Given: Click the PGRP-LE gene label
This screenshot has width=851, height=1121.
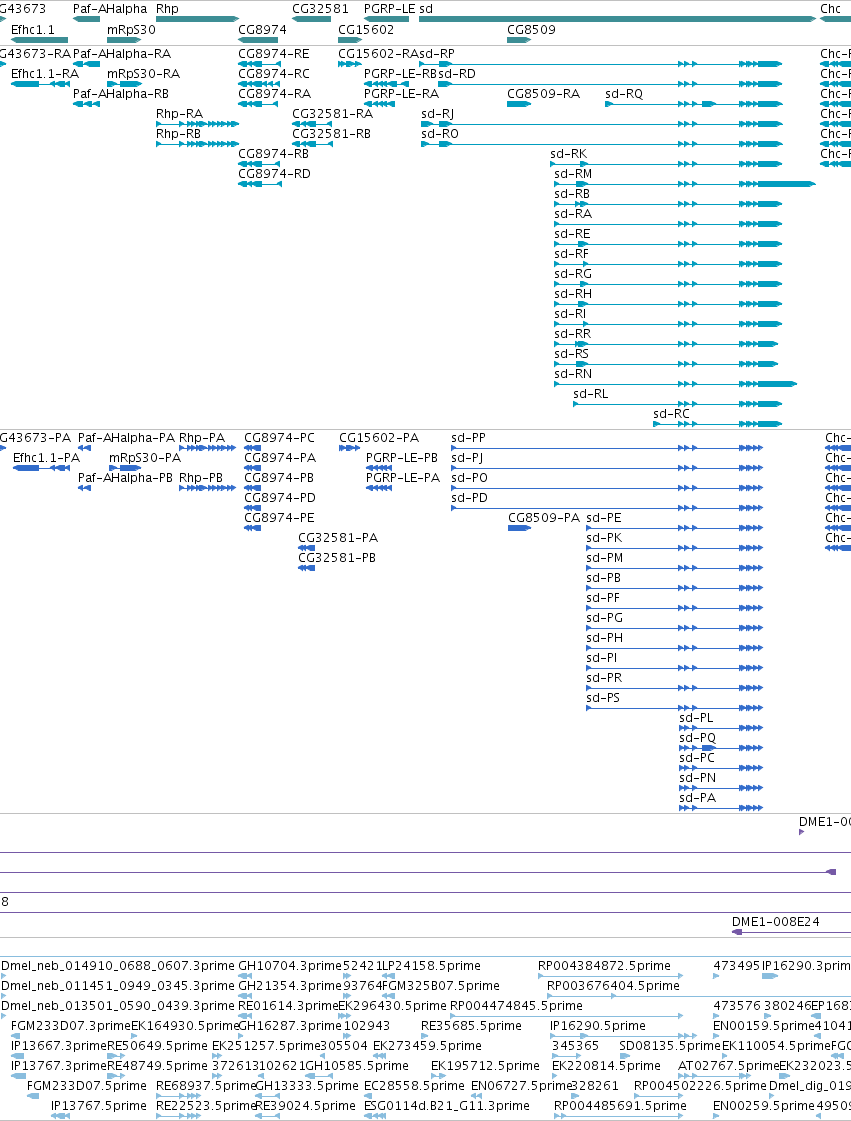Looking at the screenshot, I should pyautogui.click(x=389, y=9).
